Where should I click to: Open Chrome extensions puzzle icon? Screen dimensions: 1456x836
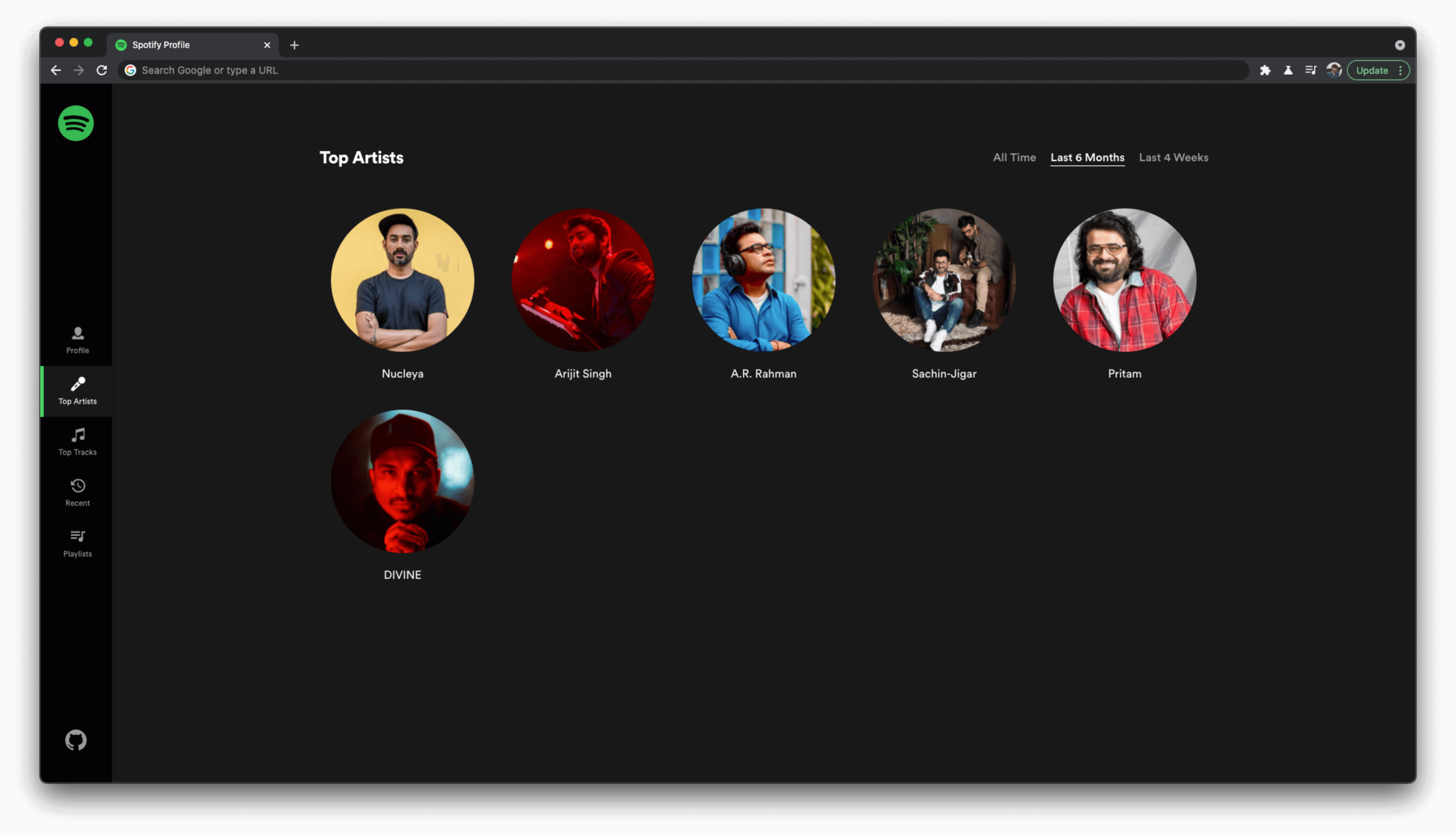point(1265,70)
